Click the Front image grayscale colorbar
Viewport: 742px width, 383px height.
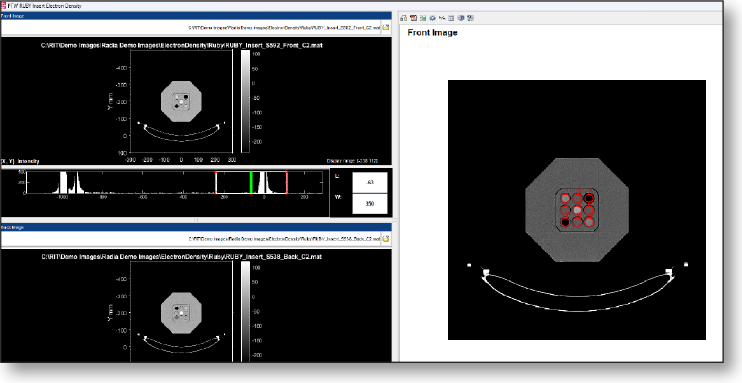point(245,101)
